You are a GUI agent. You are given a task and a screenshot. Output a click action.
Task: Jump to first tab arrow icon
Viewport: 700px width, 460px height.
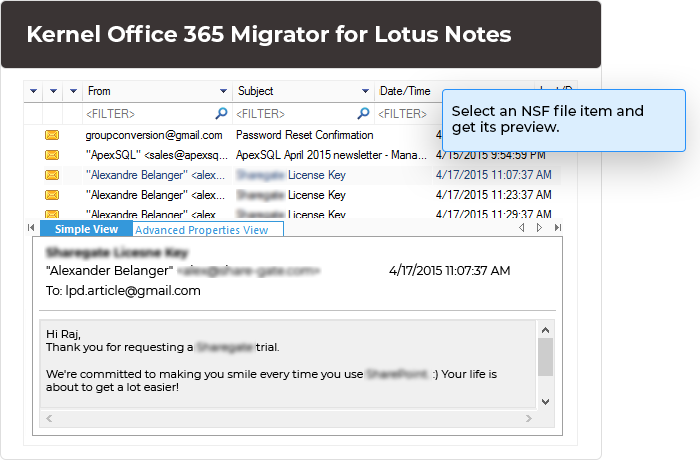pos(31,228)
